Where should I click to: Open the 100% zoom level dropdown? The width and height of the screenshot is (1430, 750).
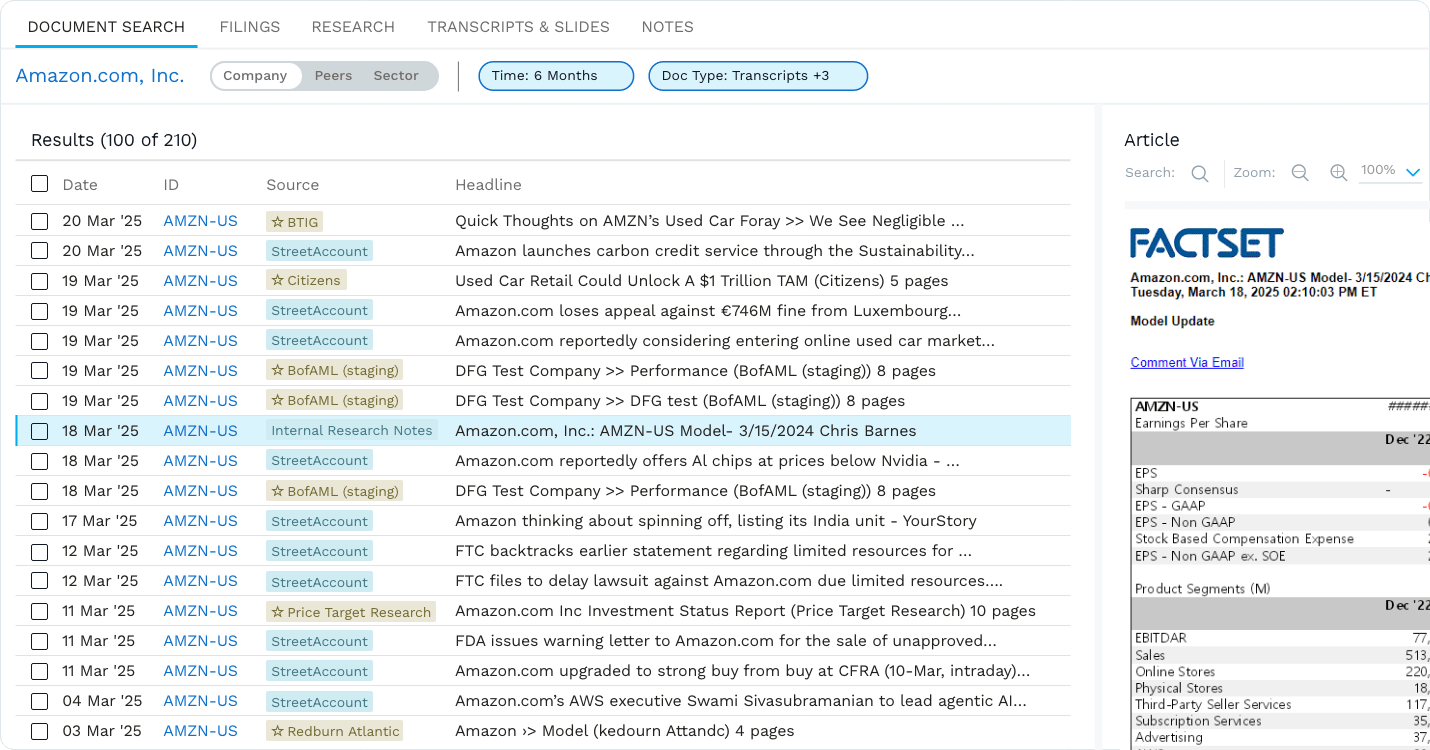point(1390,170)
